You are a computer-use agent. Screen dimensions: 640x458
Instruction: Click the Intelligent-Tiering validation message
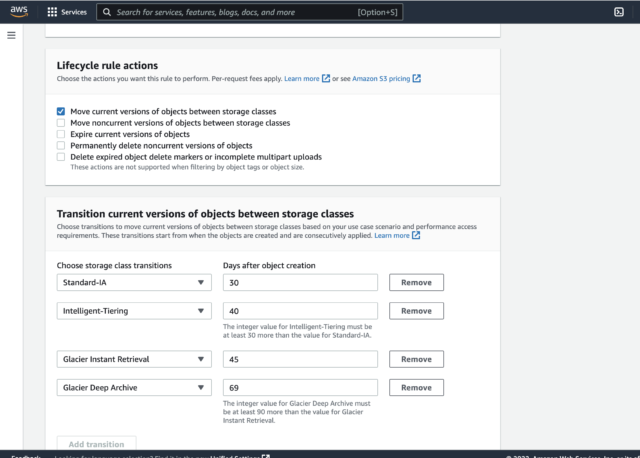point(298,331)
